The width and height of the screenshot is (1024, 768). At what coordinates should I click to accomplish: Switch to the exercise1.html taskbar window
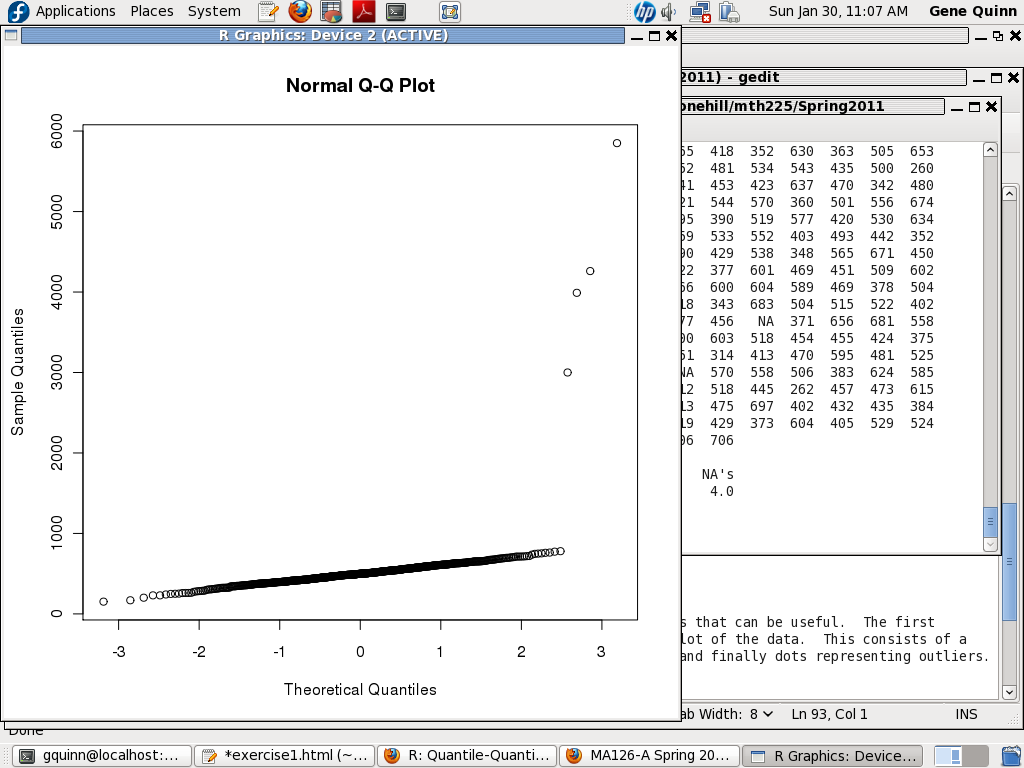285,755
